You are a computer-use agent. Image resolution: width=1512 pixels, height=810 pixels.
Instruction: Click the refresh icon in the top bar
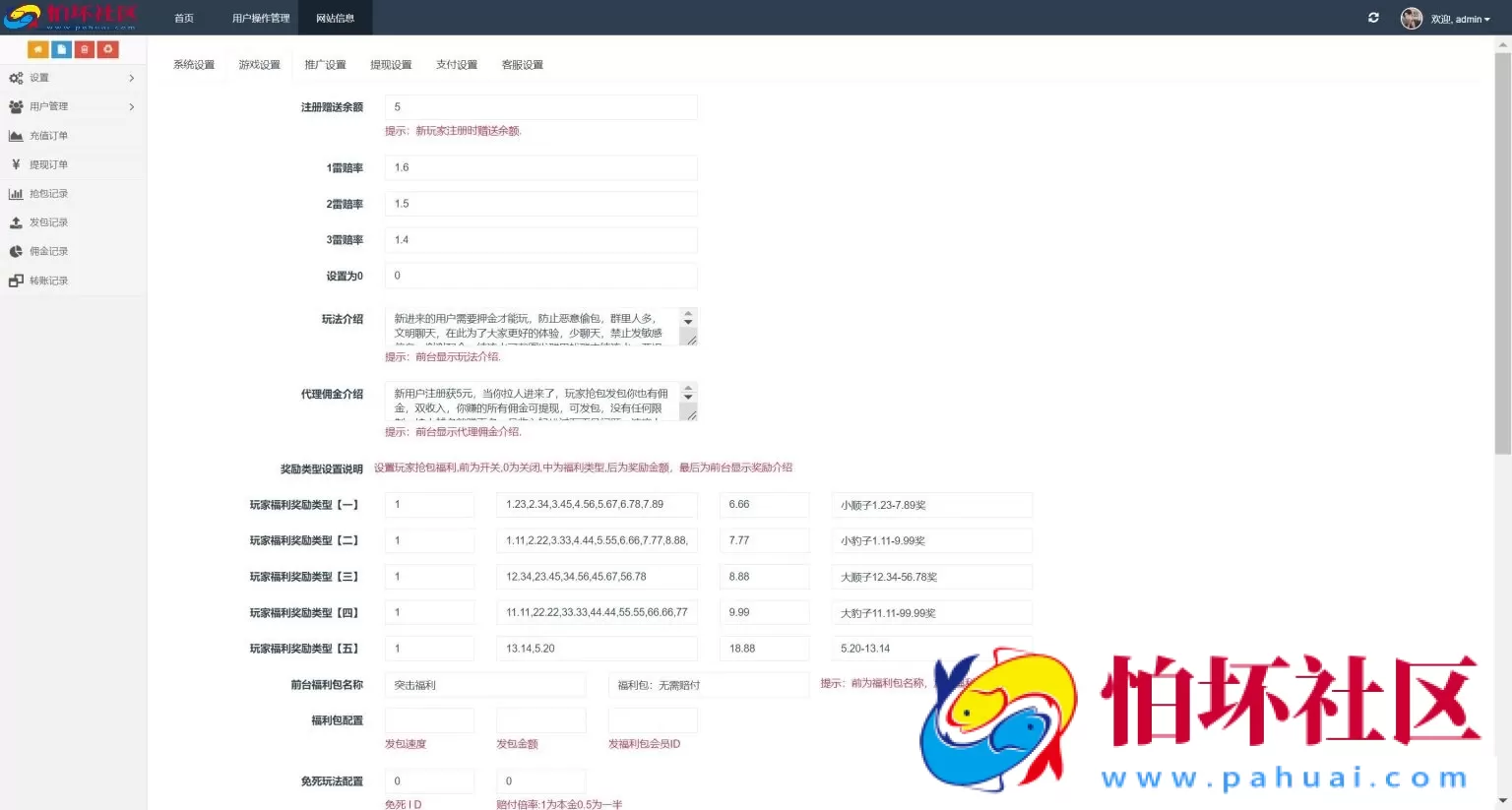click(x=1373, y=18)
